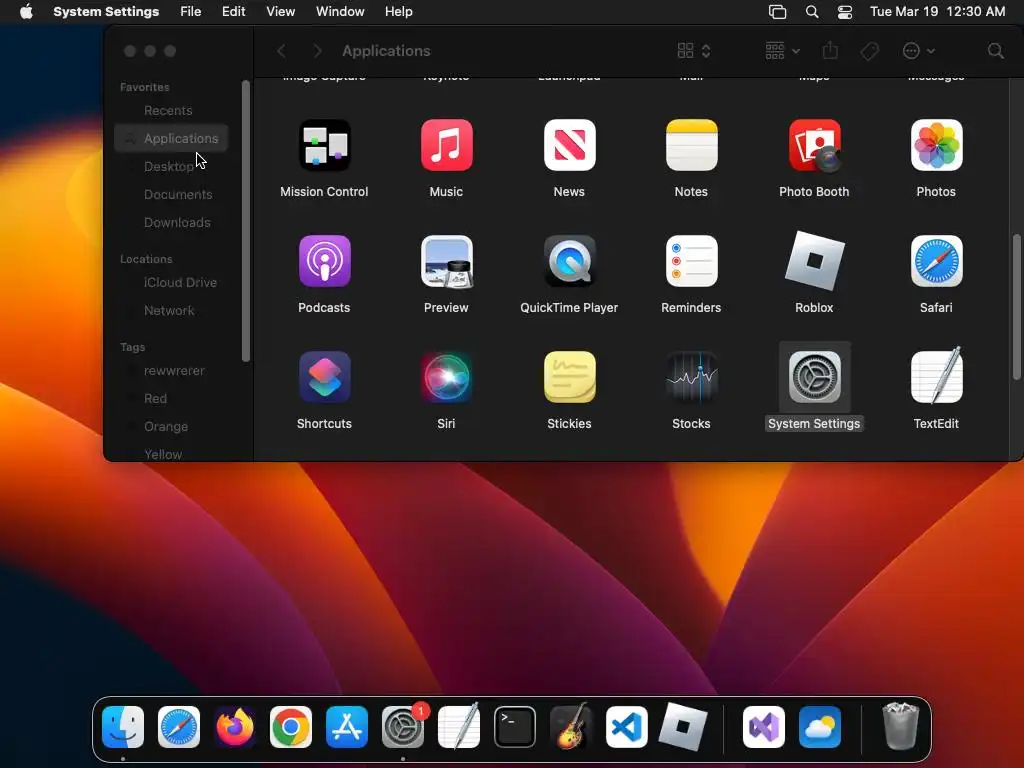The image size is (1024, 768).
Task: Open the Mission Control app icon
Action: tap(325, 145)
